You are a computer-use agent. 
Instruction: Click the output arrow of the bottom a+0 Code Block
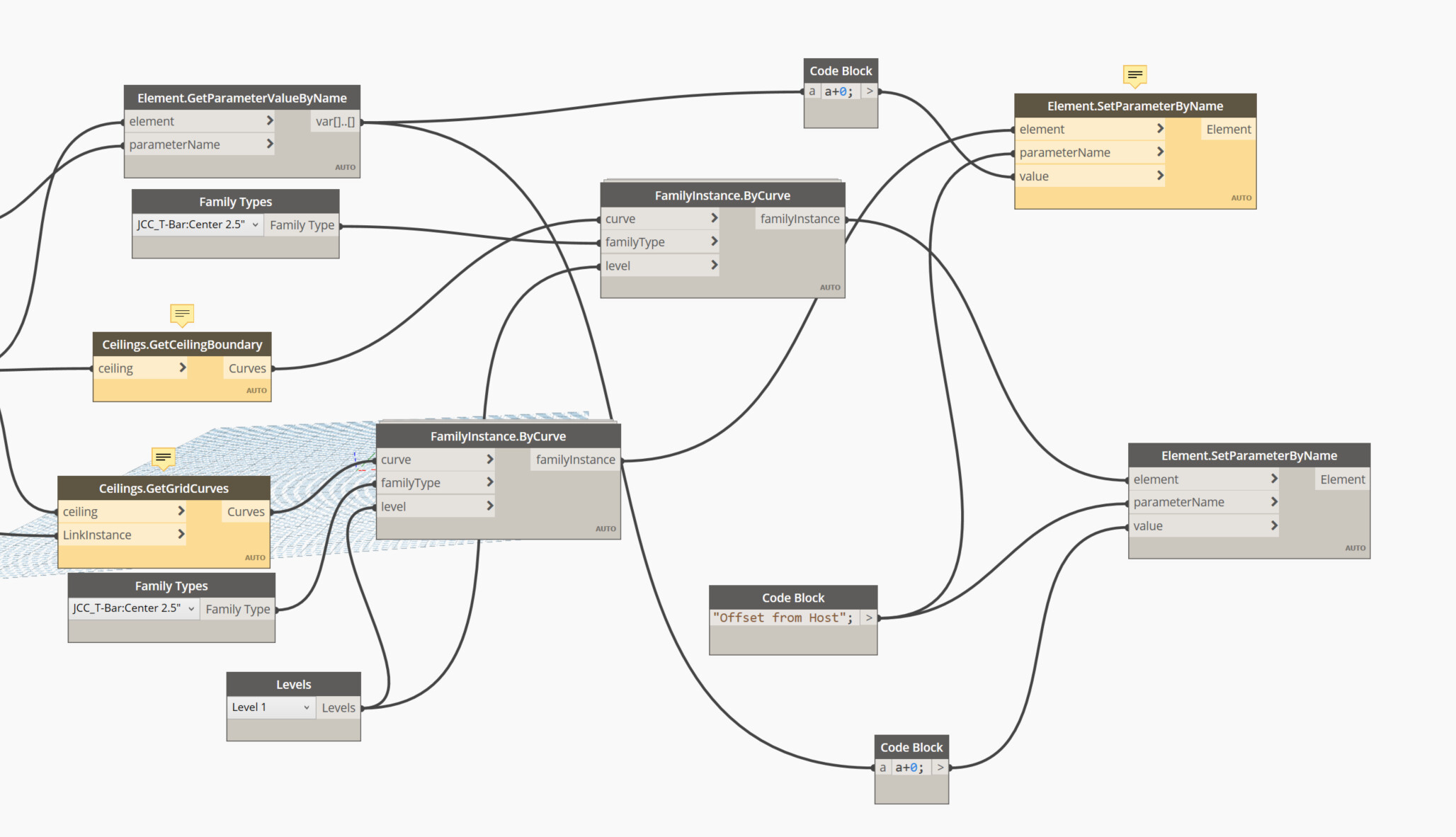click(940, 767)
